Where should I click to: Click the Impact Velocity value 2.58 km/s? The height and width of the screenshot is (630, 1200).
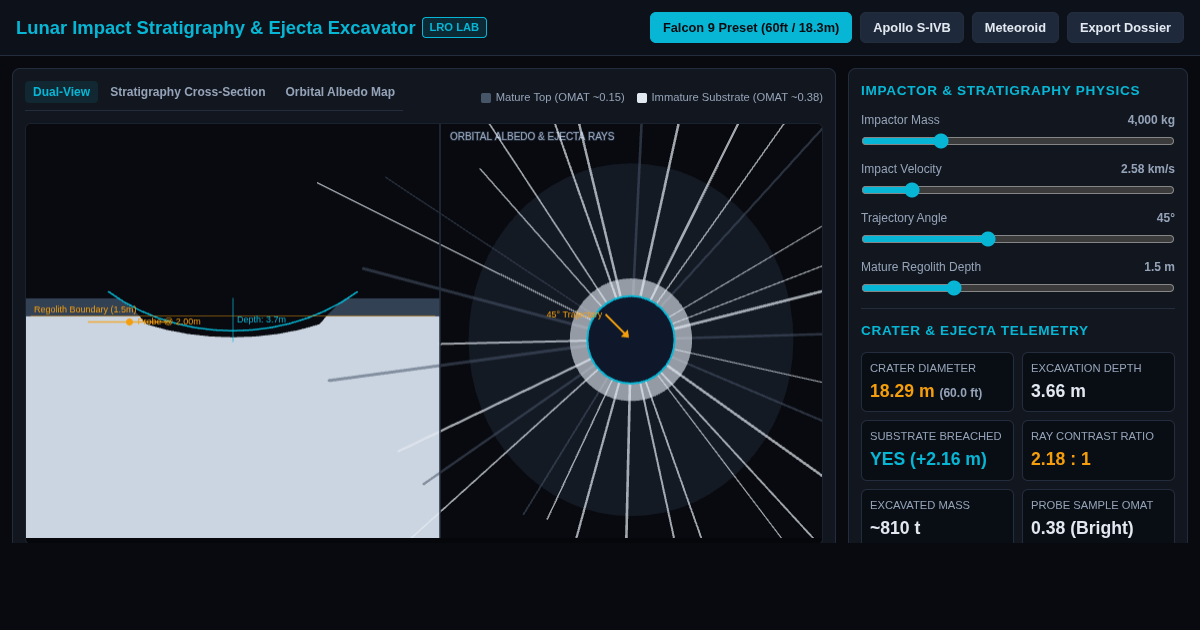[1148, 169]
